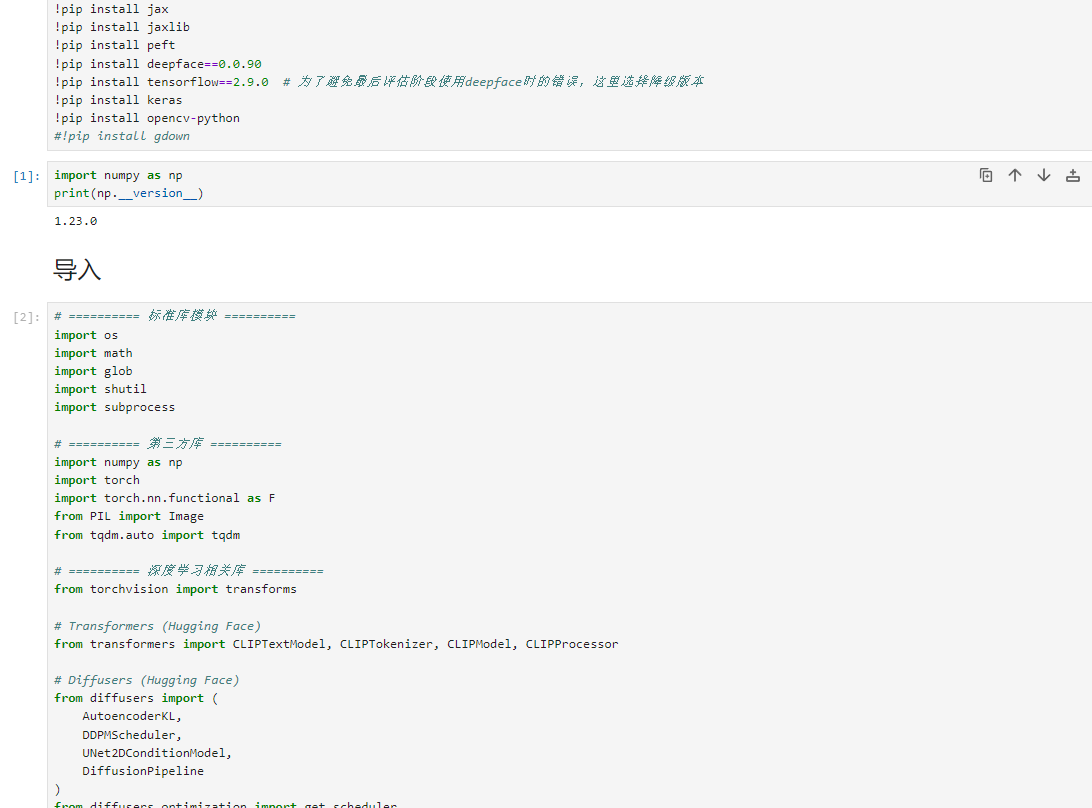Click the tensorflow==2.9.0 install line
Screen dimensions: 1092x808
pos(162,82)
